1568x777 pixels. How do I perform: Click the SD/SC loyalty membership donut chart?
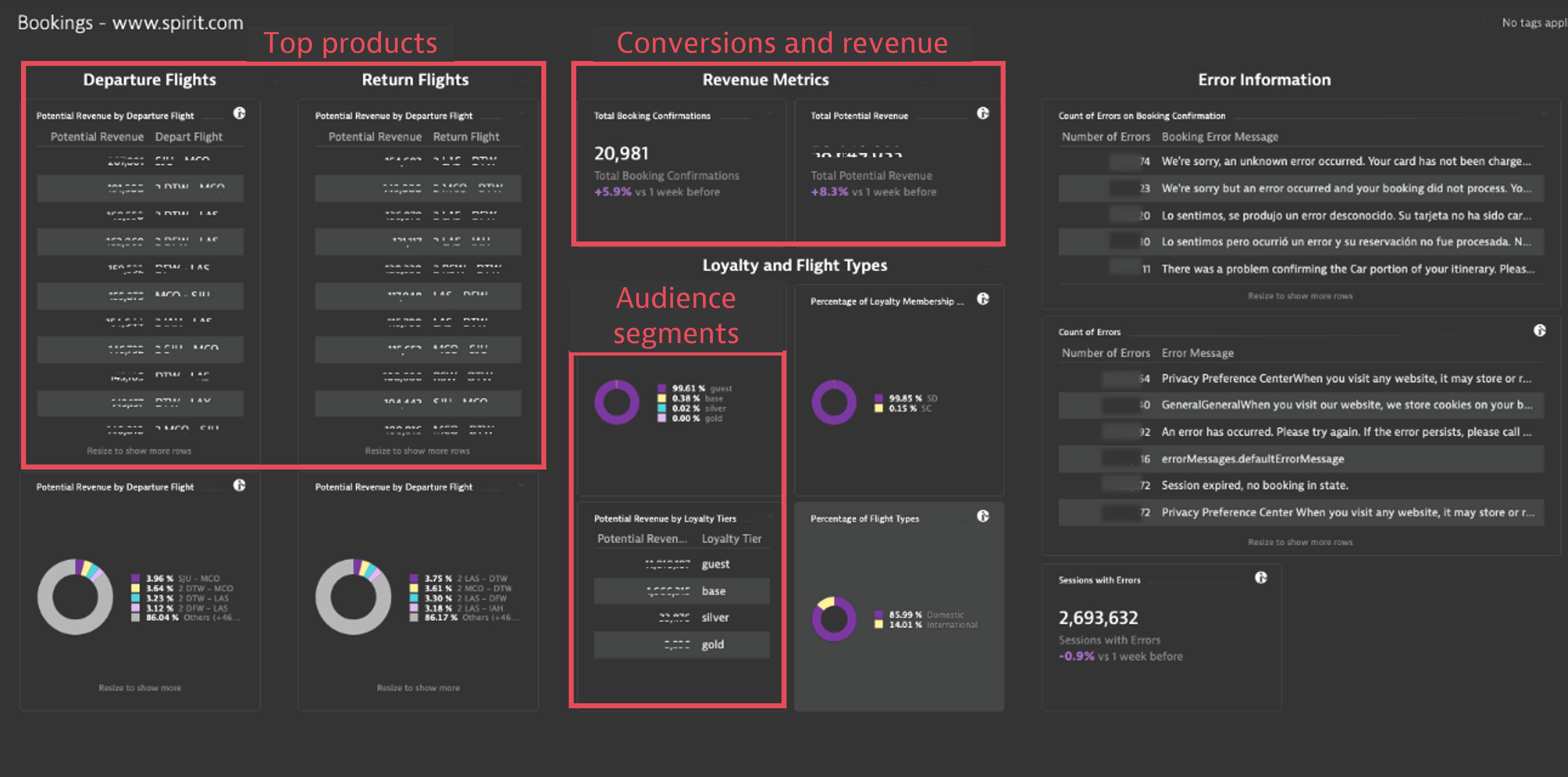coord(834,402)
